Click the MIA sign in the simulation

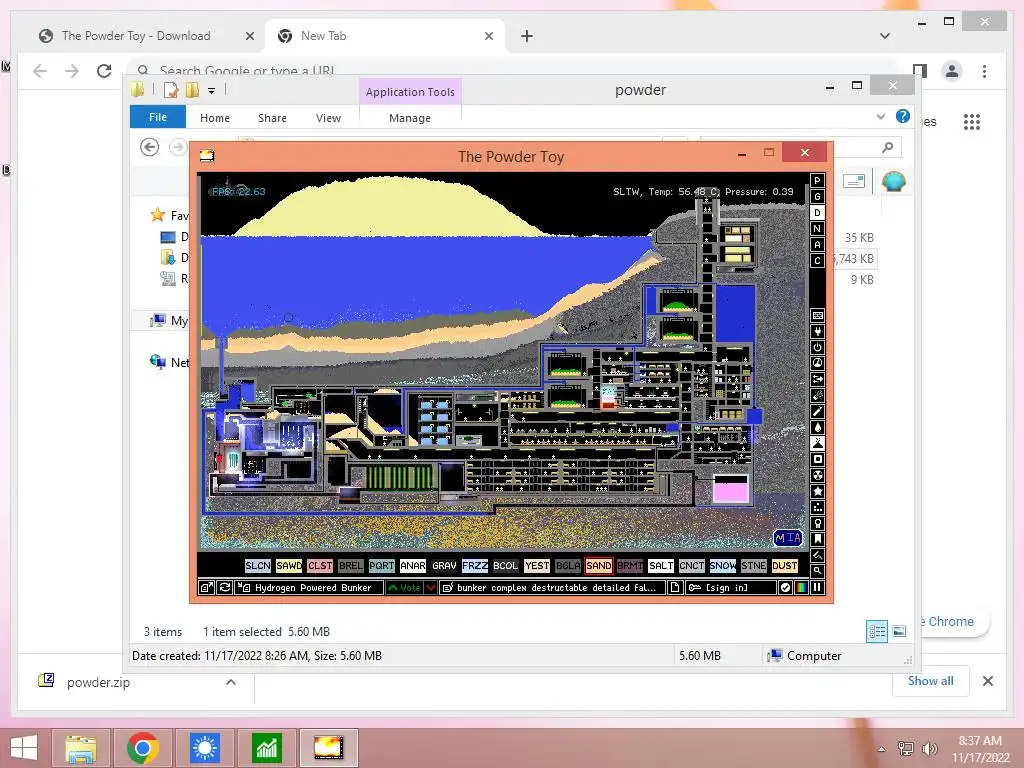pos(788,537)
